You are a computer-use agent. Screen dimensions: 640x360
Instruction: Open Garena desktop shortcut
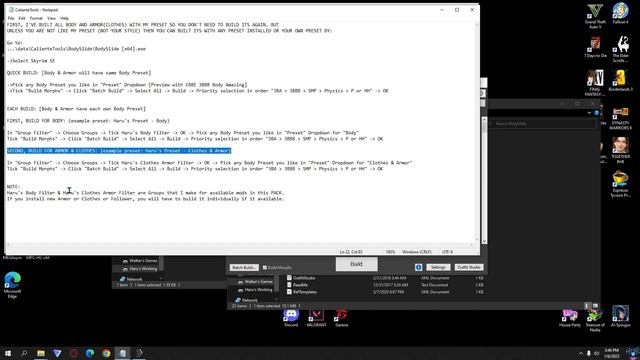(x=342, y=318)
